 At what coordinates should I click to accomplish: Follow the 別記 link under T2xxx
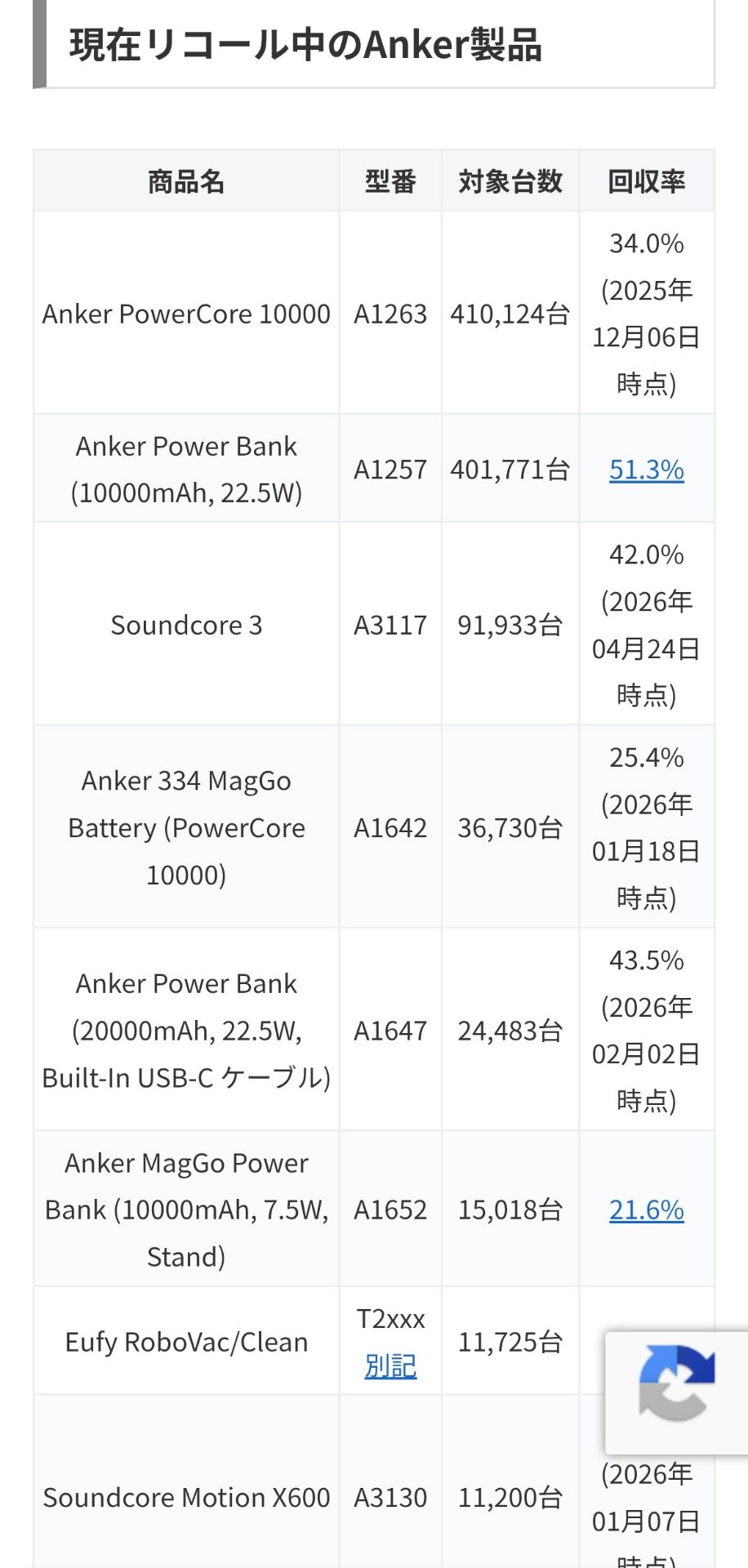(x=390, y=1365)
